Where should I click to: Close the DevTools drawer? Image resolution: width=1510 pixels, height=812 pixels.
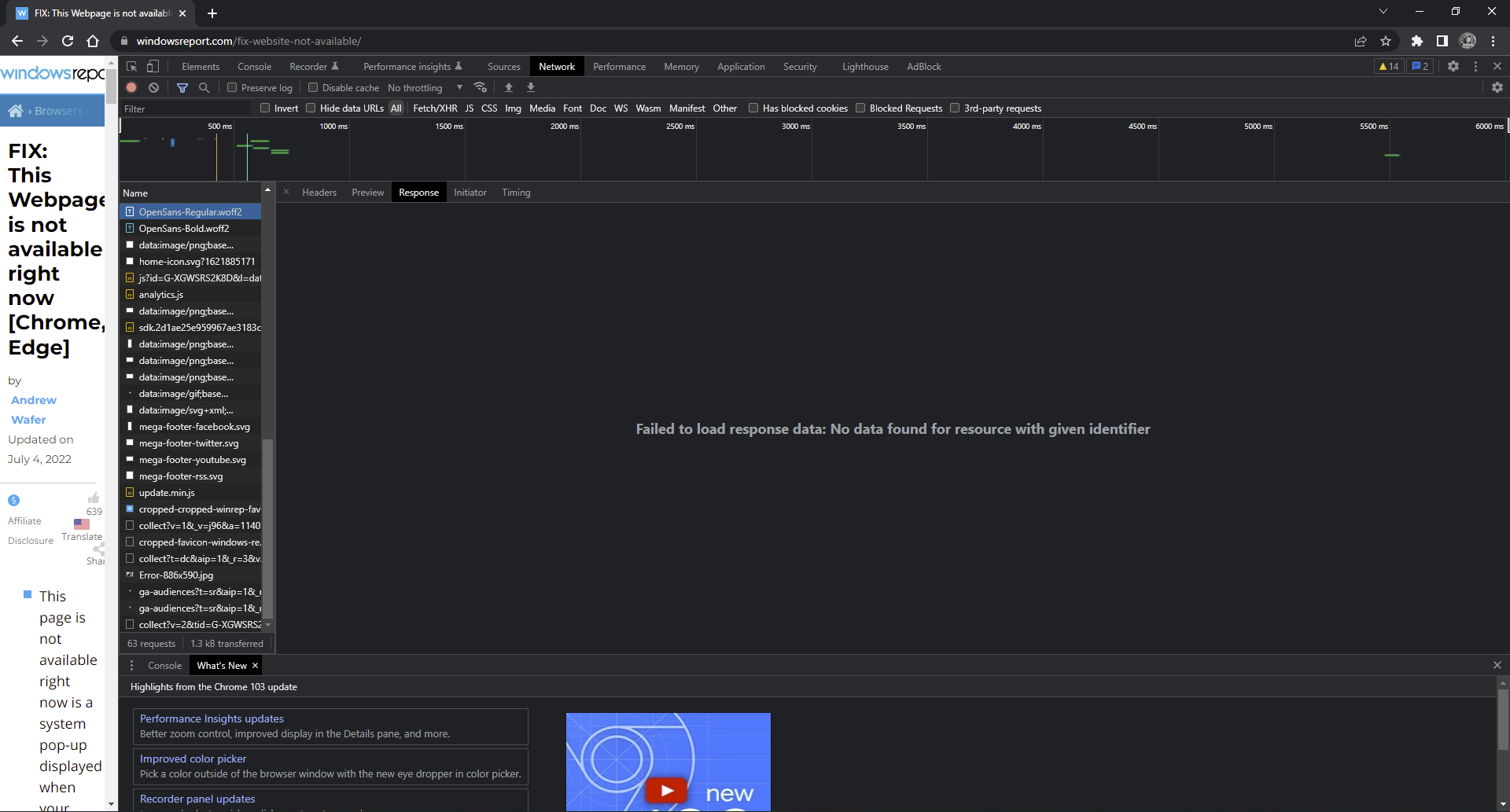tap(1497, 666)
